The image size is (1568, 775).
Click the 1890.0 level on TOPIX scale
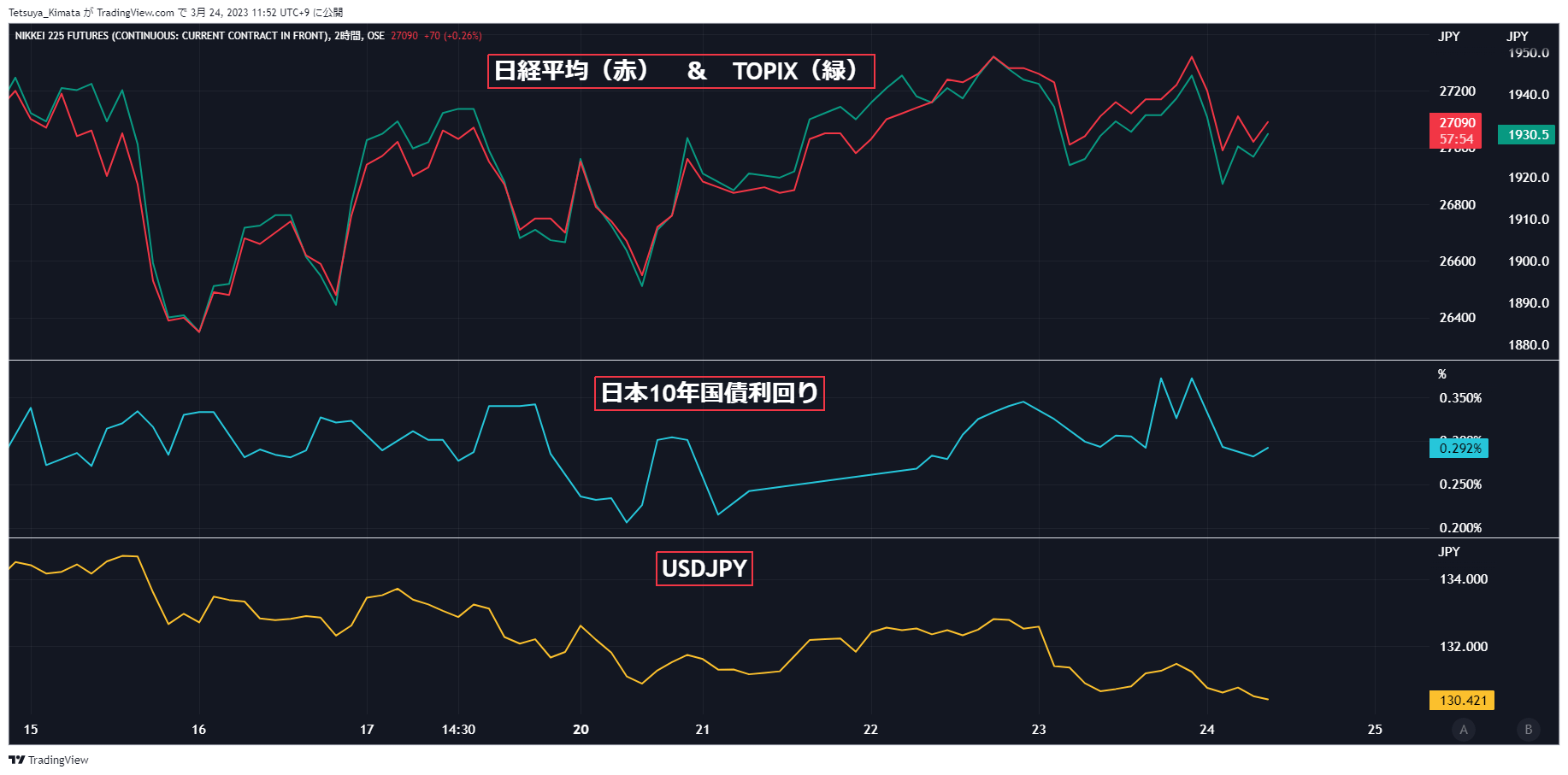[1529, 303]
